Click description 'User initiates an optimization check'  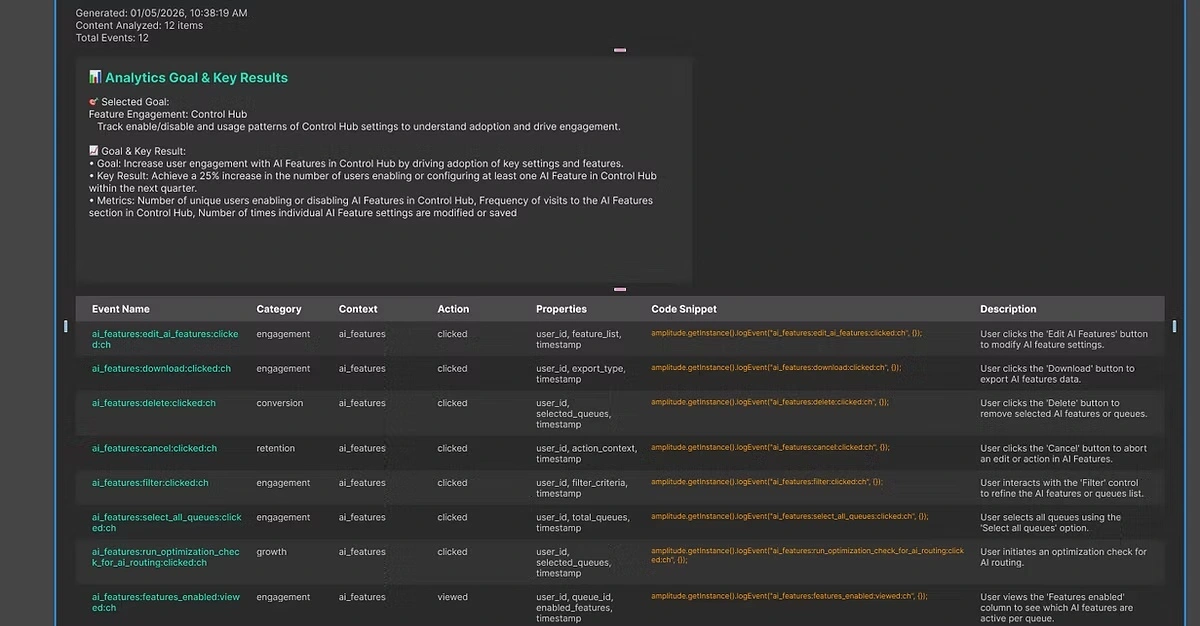pos(1063,557)
